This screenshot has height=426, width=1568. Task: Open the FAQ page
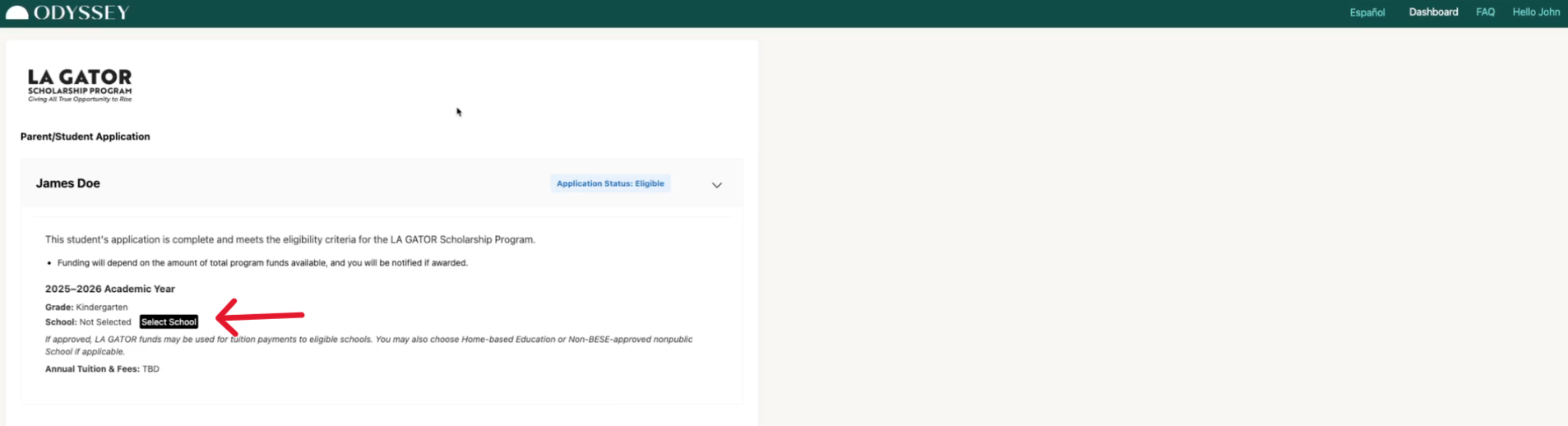[1485, 12]
